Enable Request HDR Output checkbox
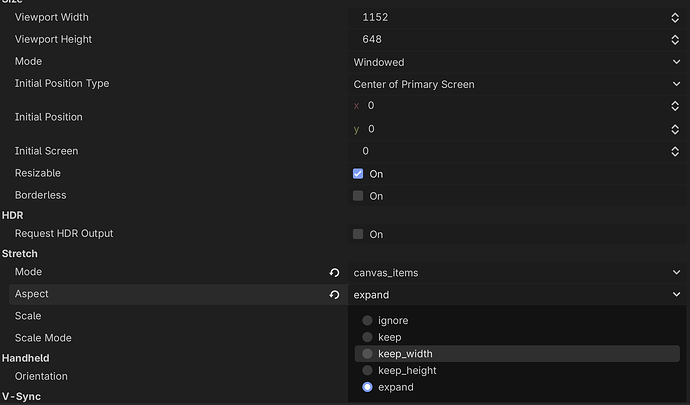This screenshot has height=405, width=690. (x=358, y=234)
